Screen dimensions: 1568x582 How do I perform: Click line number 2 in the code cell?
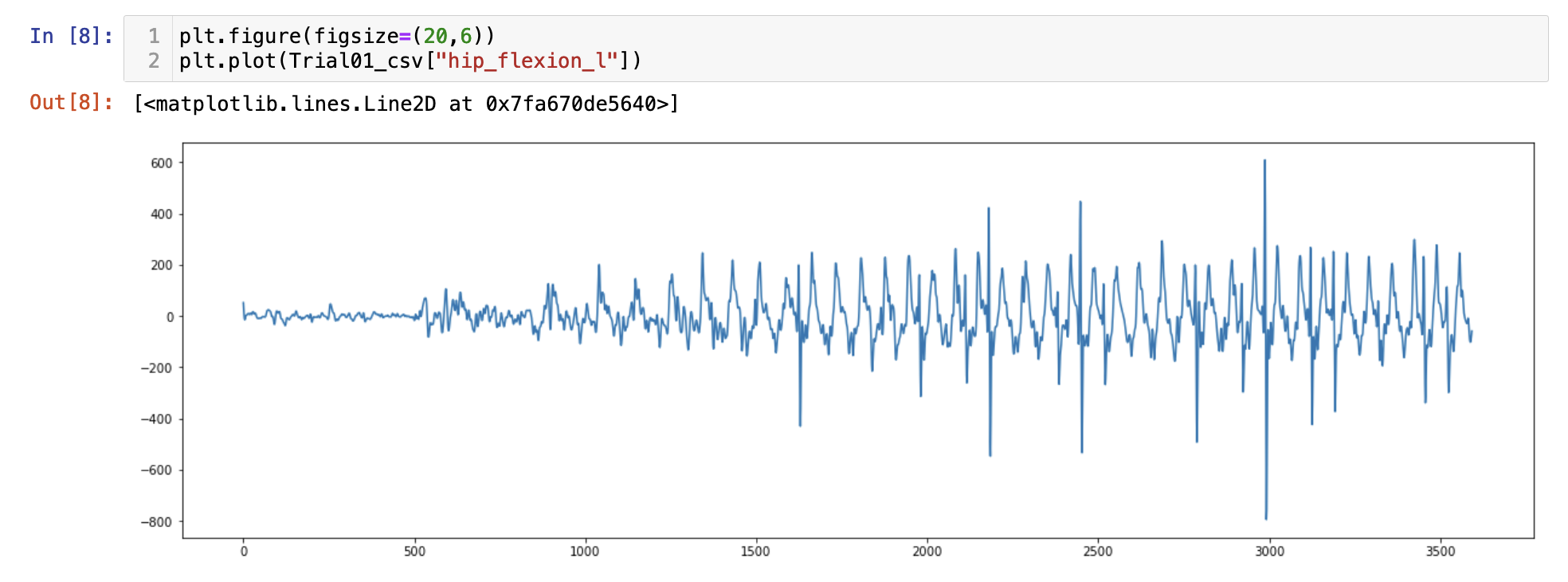tap(154, 61)
